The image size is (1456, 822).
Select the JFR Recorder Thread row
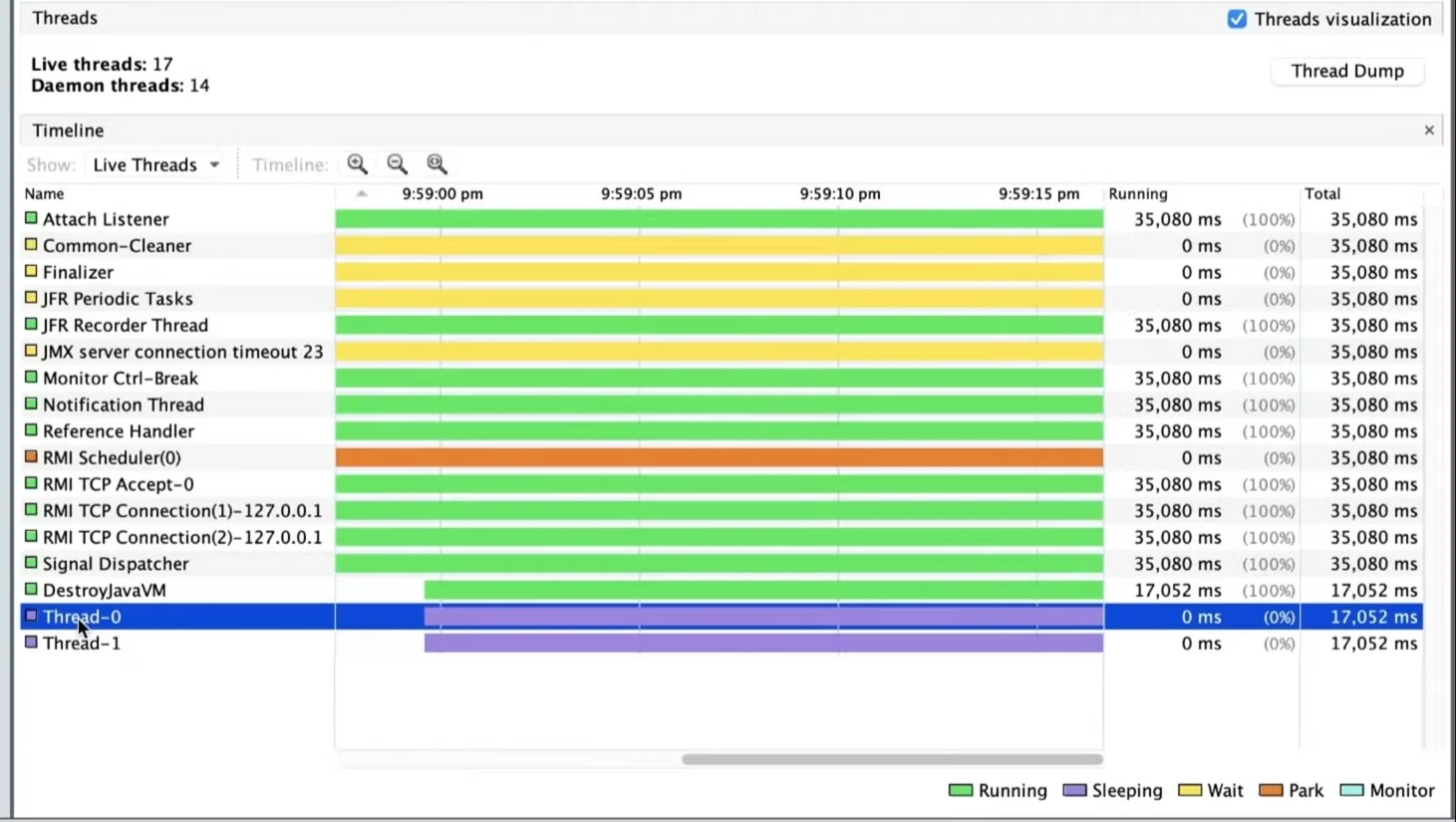pyautogui.click(x=722, y=325)
